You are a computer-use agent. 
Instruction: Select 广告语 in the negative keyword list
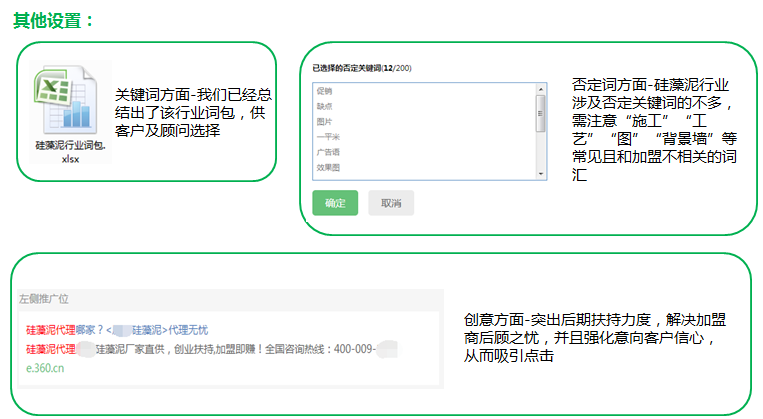[x=327, y=152]
